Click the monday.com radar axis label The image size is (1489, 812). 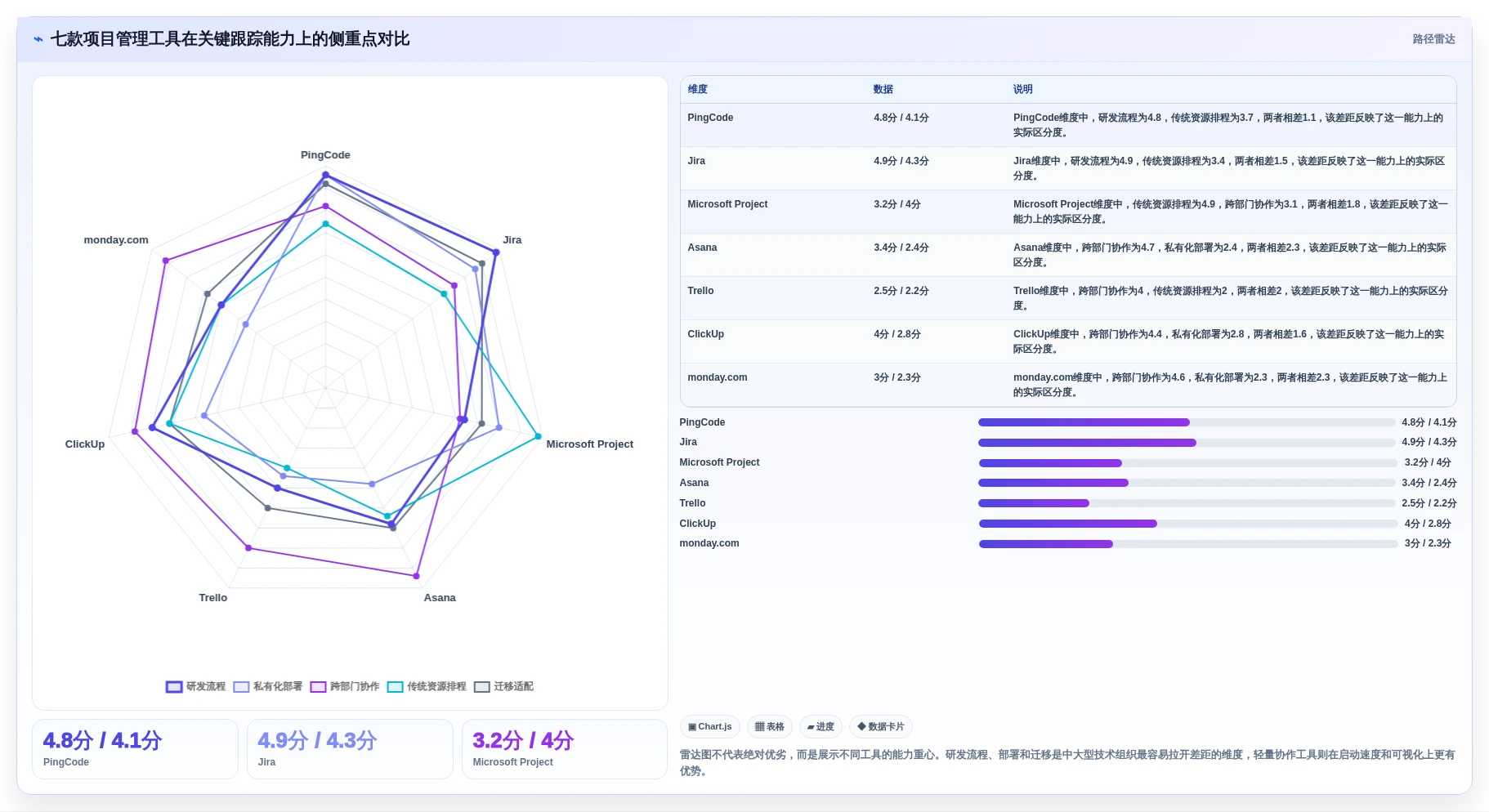(x=116, y=240)
